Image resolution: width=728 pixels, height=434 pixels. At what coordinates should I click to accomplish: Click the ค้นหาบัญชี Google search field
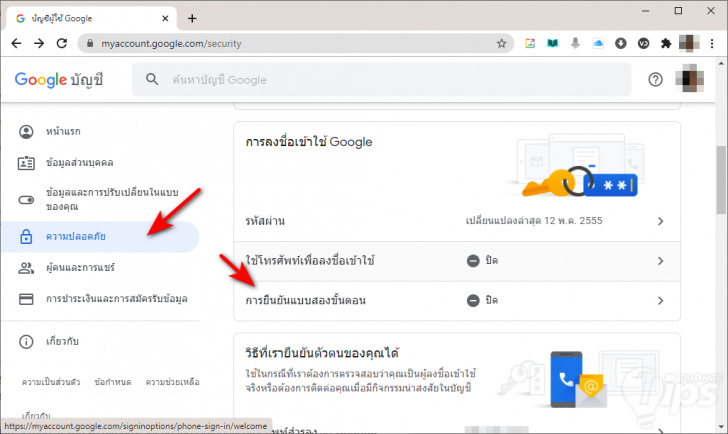tap(382, 80)
